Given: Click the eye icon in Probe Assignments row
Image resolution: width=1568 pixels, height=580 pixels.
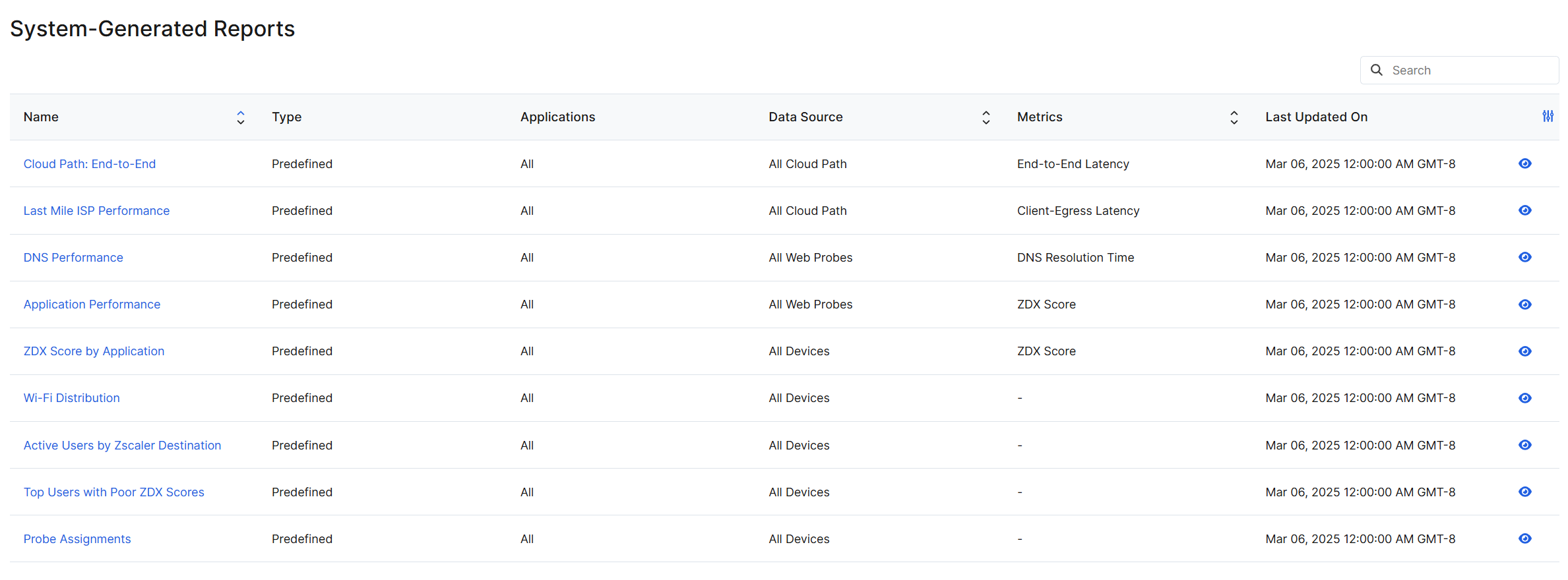Looking at the screenshot, I should pyautogui.click(x=1524, y=538).
